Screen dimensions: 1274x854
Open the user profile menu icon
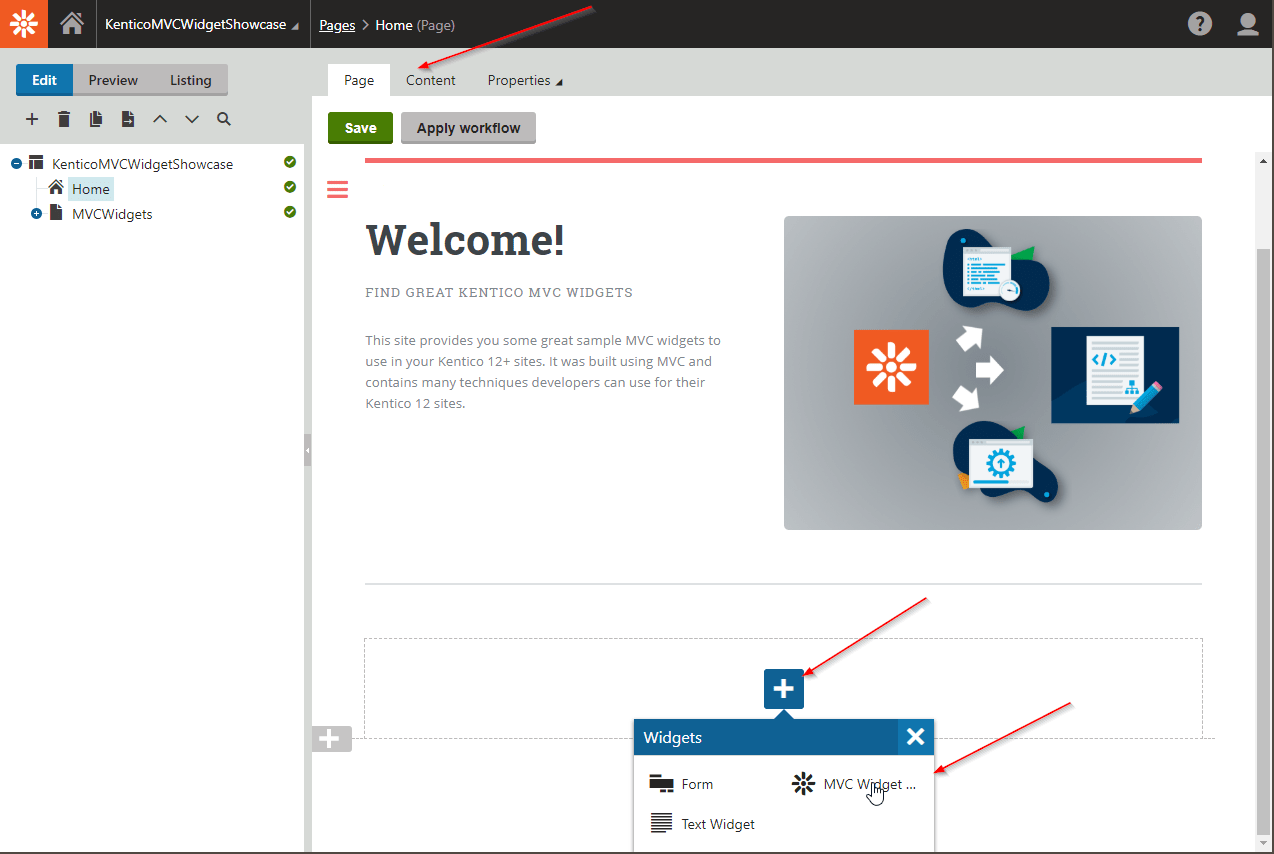pyautogui.click(x=1248, y=24)
